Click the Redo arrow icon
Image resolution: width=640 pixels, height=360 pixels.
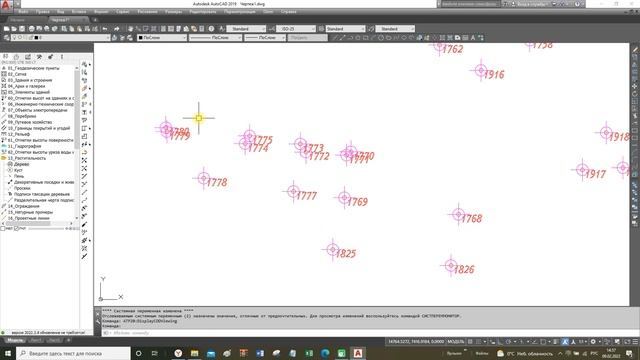[x=117, y=29]
